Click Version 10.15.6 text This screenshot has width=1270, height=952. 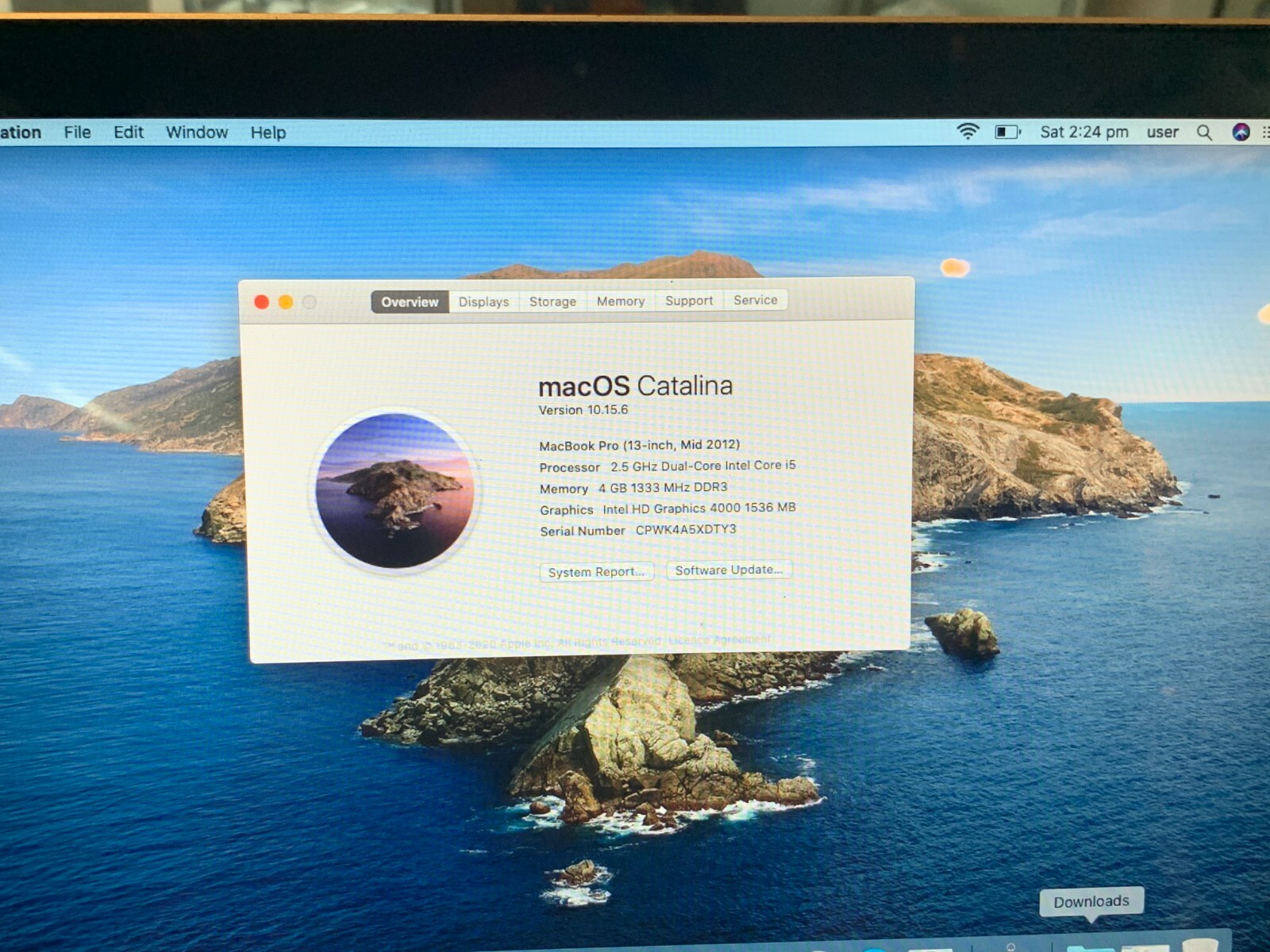click(583, 410)
